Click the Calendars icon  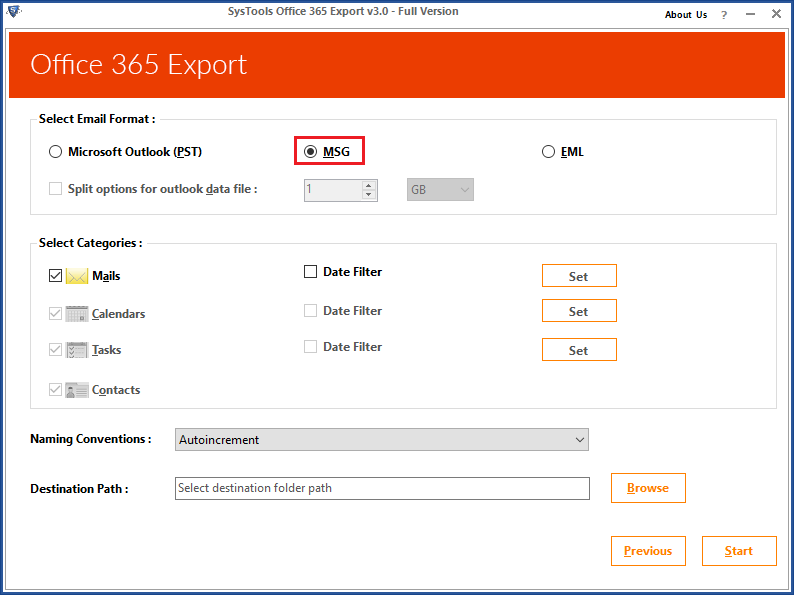pyautogui.click(x=77, y=314)
